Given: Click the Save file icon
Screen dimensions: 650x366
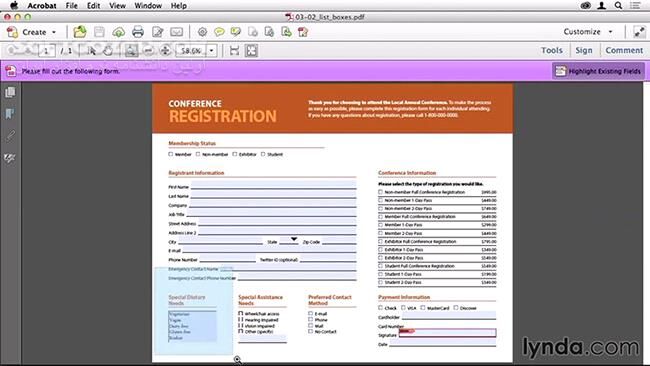Looking at the screenshot, I should pos(99,32).
